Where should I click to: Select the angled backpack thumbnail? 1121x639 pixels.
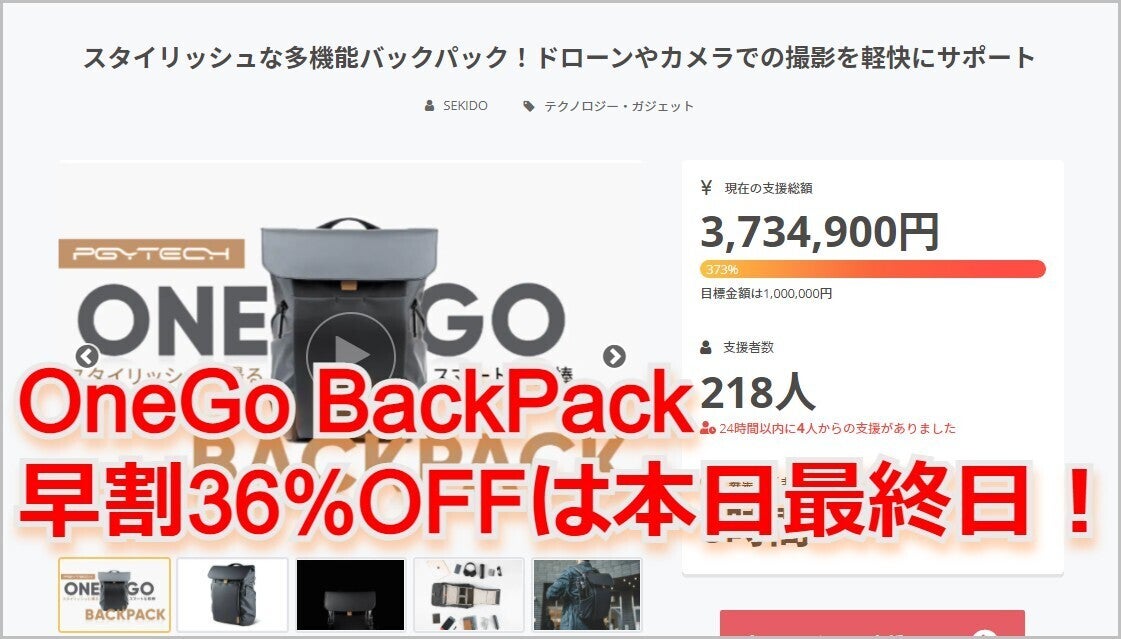232,595
